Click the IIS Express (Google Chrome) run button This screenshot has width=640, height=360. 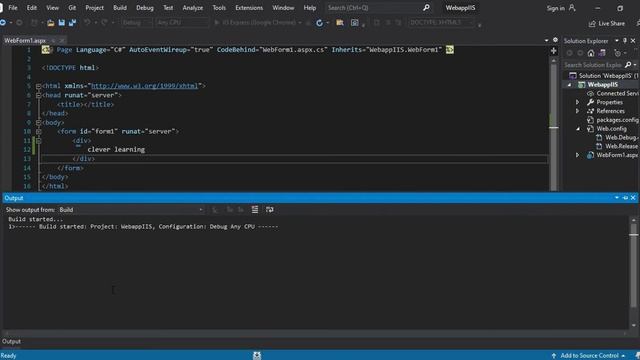click(x=258, y=22)
